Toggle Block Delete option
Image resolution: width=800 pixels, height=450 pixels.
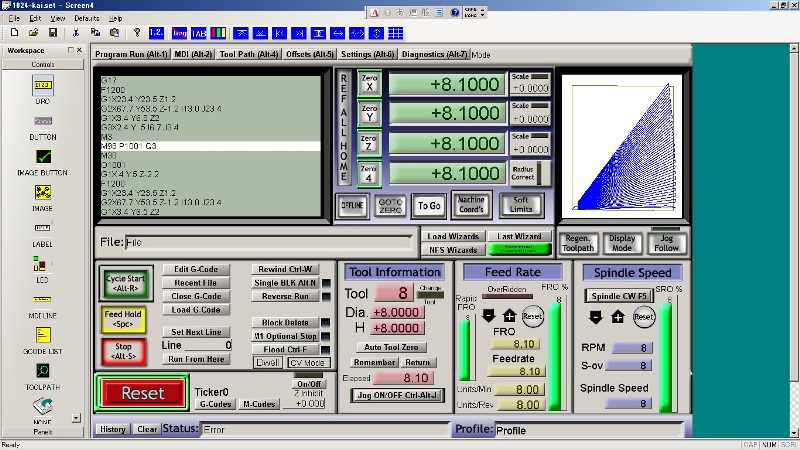(285, 322)
